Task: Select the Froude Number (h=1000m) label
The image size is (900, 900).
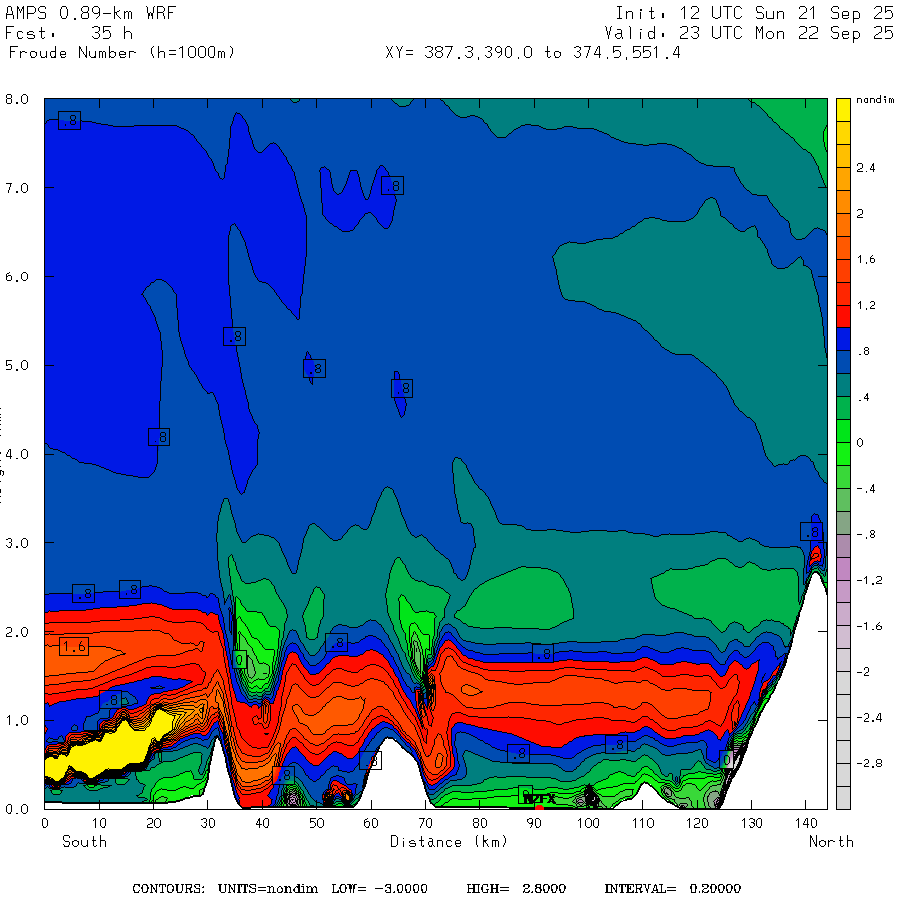Action: (121, 52)
